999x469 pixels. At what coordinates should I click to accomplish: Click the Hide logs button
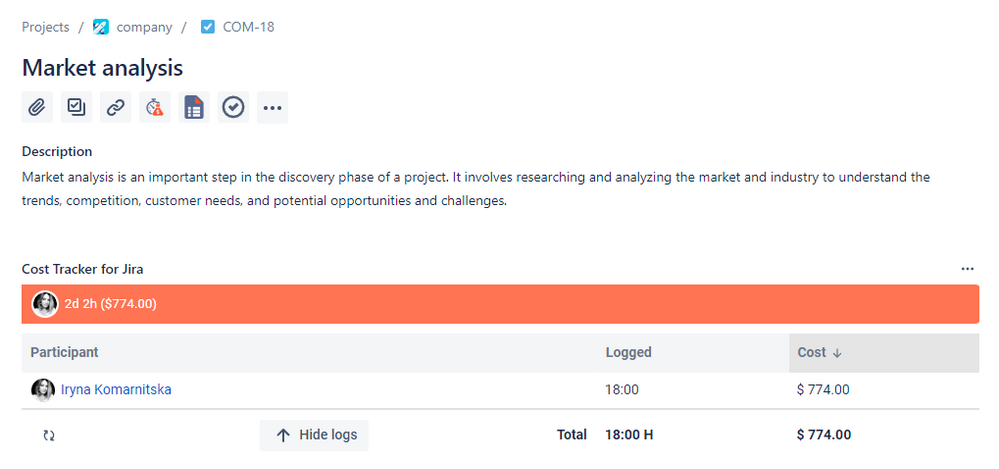[x=314, y=435]
